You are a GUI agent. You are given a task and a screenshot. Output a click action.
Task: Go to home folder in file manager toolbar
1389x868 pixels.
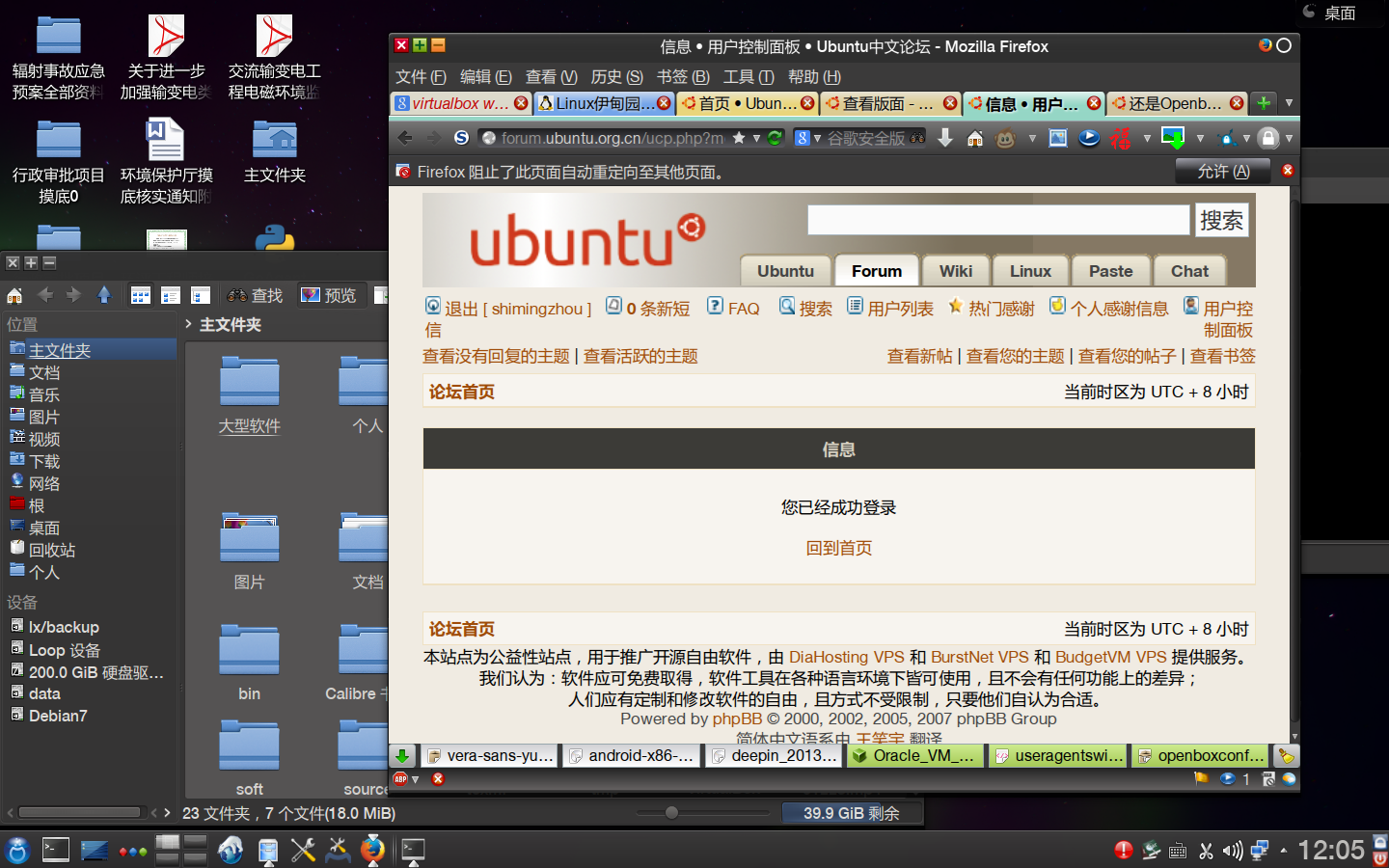click(x=14, y=295)
